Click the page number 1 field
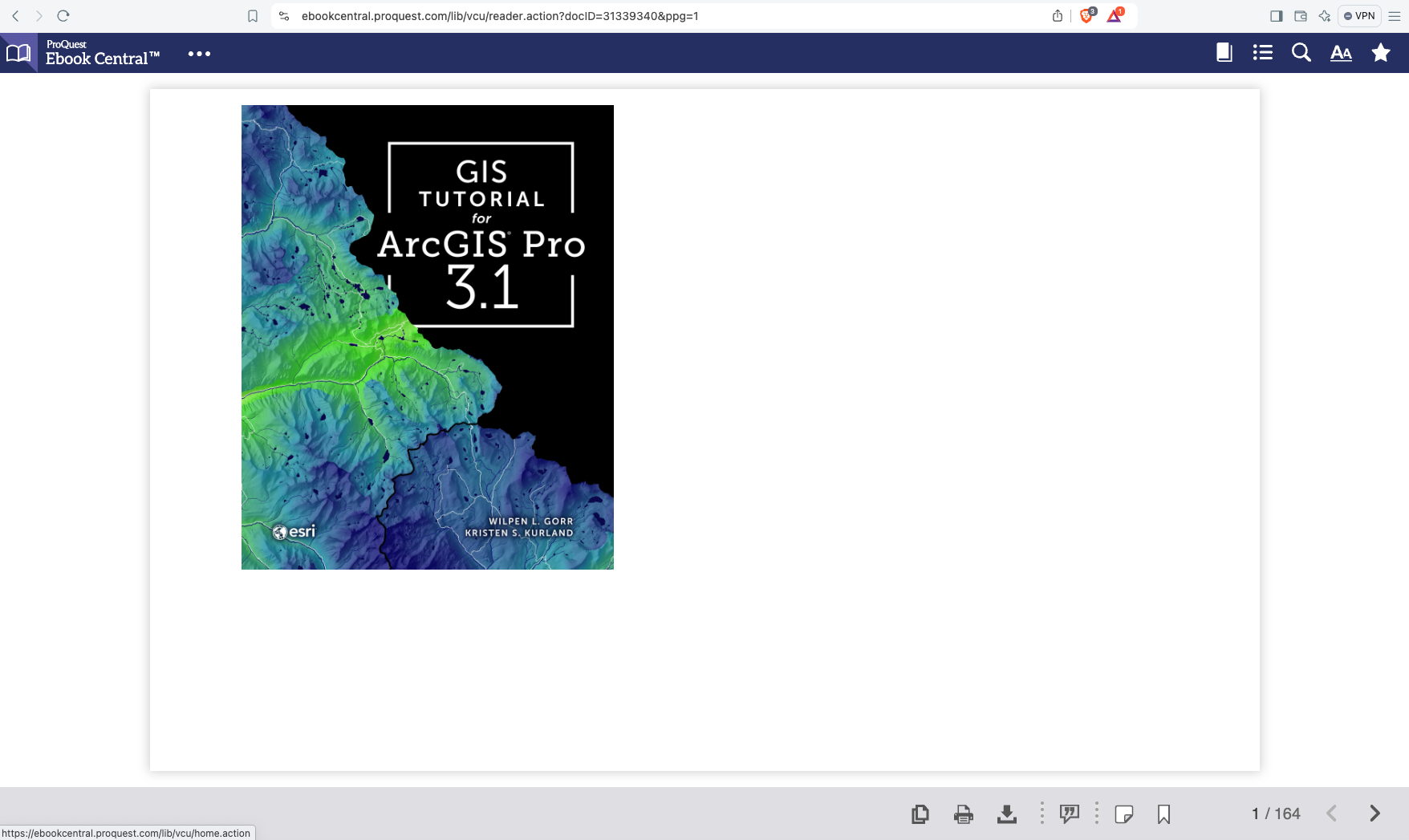This screenshot has height=840, width=1409. tap(1255, 814)
